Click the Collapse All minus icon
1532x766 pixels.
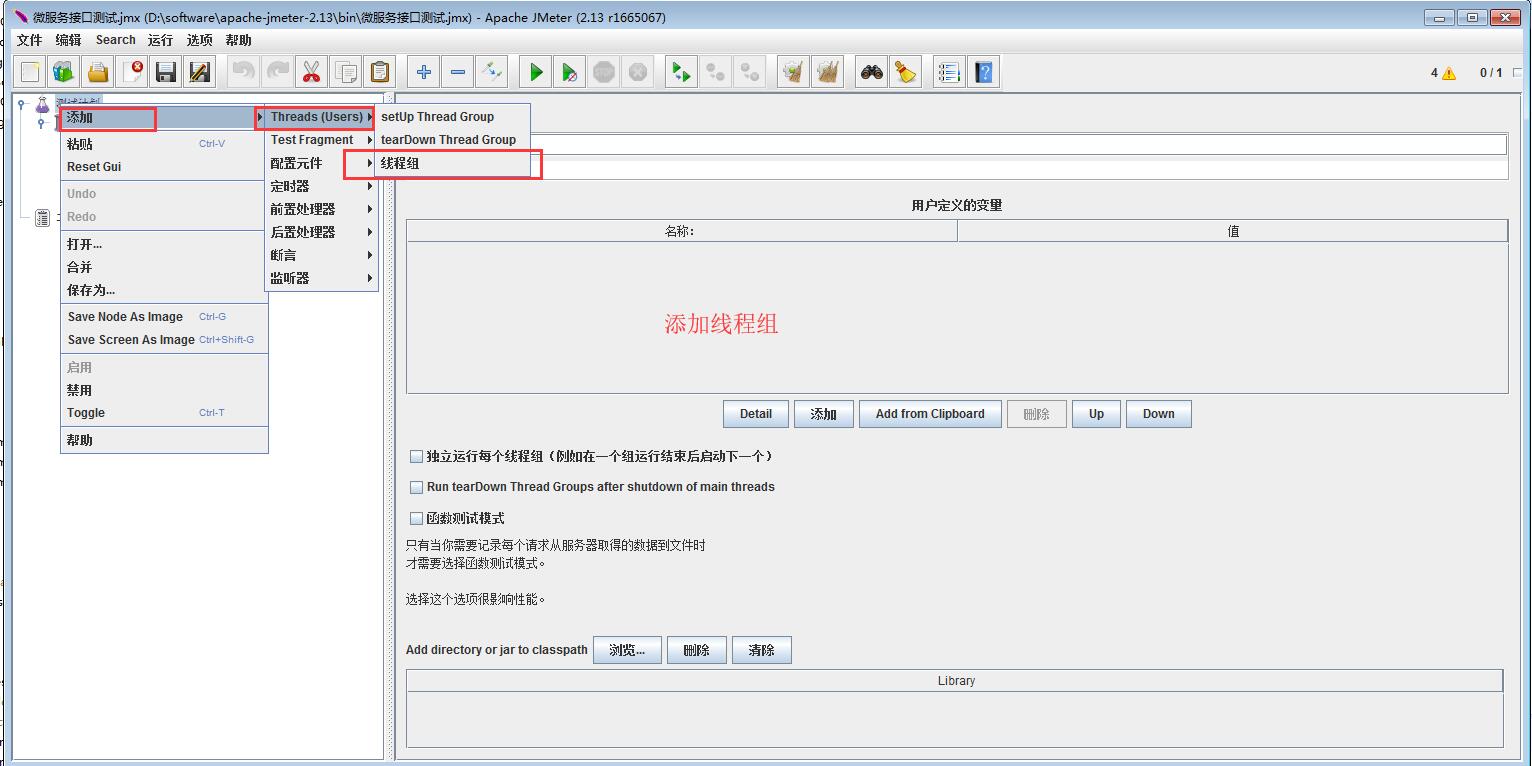click(x=458, y=72)
